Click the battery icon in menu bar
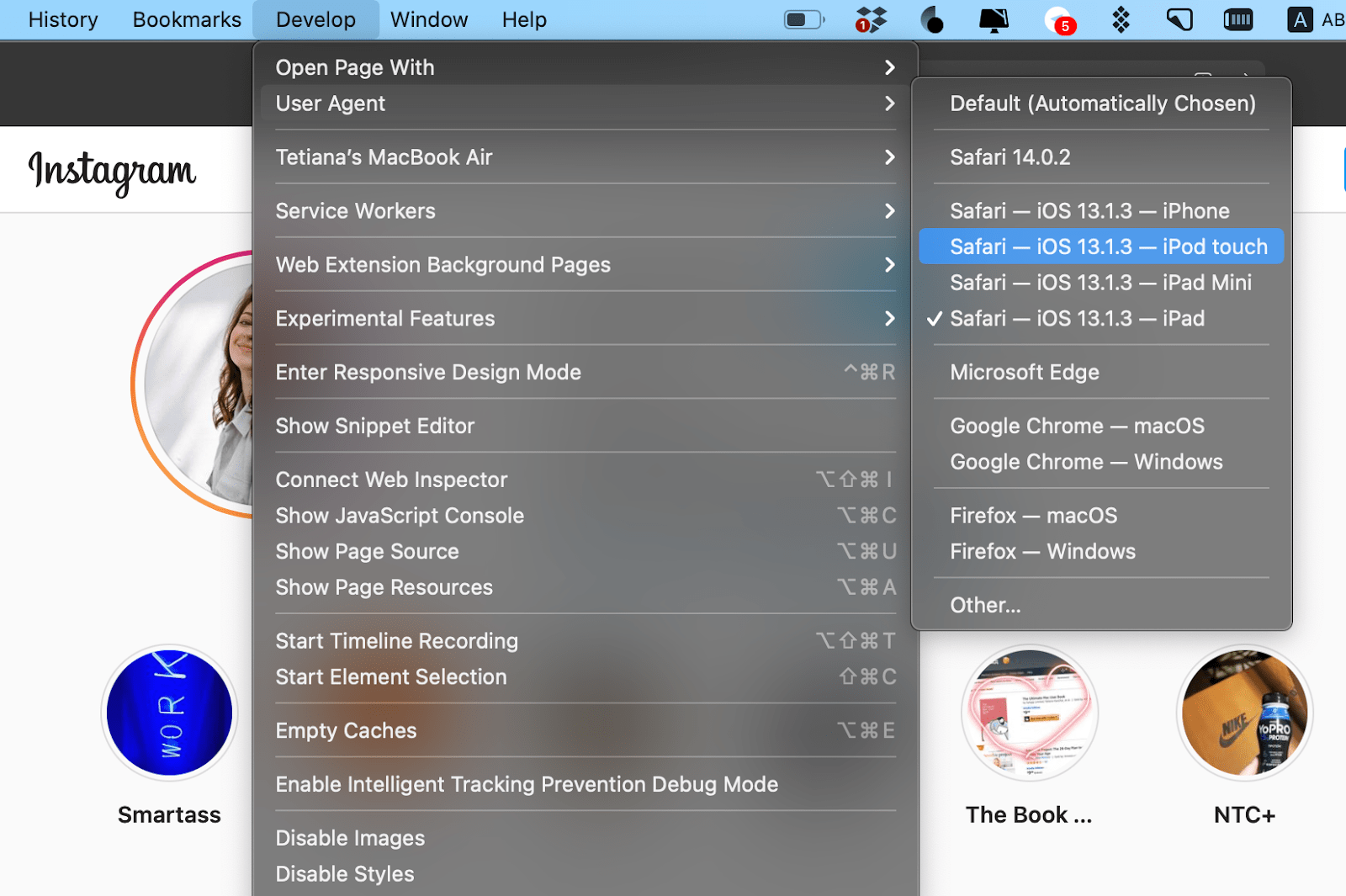 [x=804, y=19]
